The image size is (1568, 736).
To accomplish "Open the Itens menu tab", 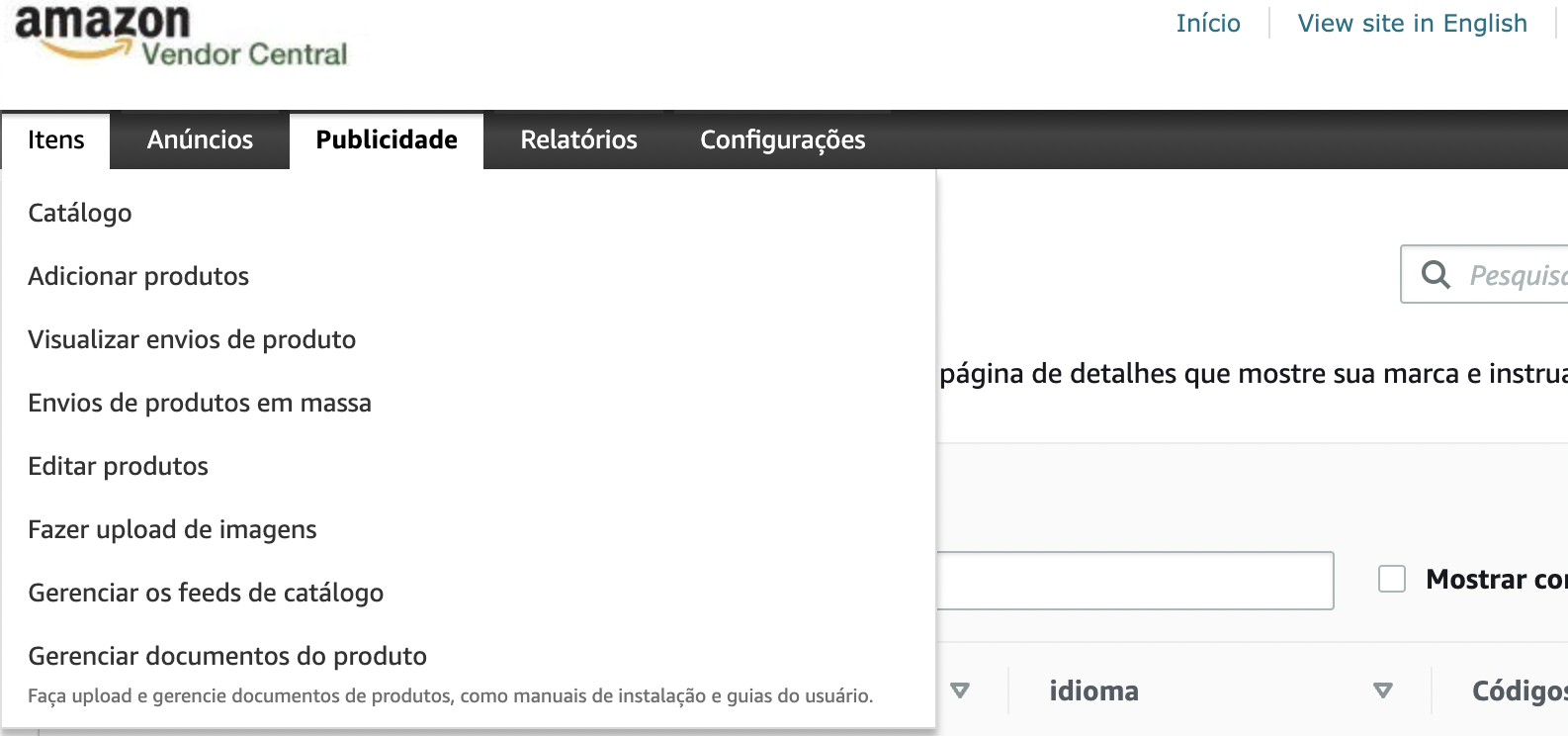I will coord(56,140).
